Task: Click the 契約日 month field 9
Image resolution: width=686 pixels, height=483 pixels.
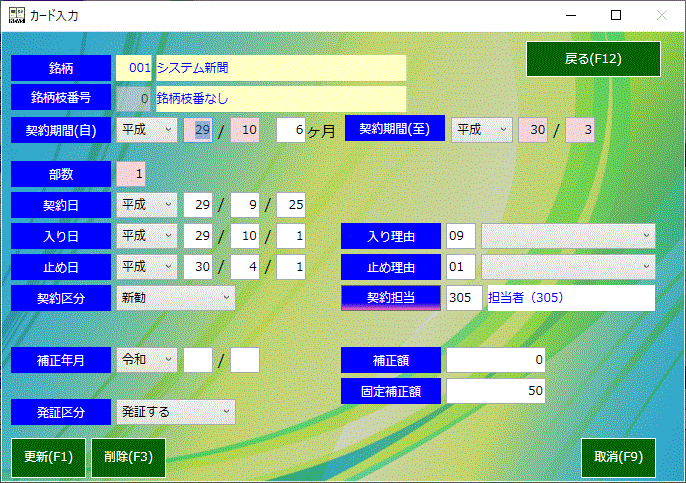Action: (245, 205)
